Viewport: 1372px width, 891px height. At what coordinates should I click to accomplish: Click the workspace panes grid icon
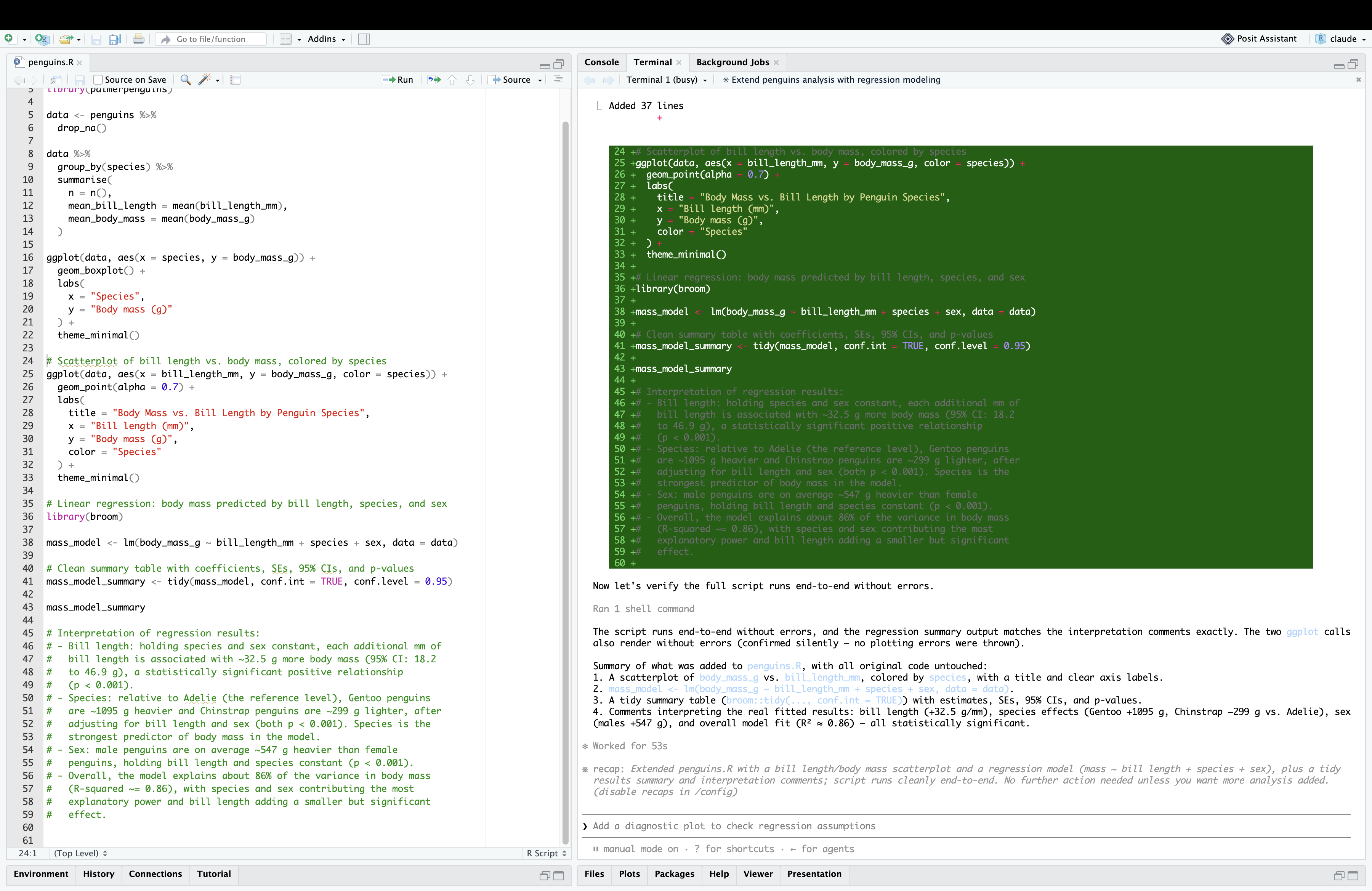(285, 39)
